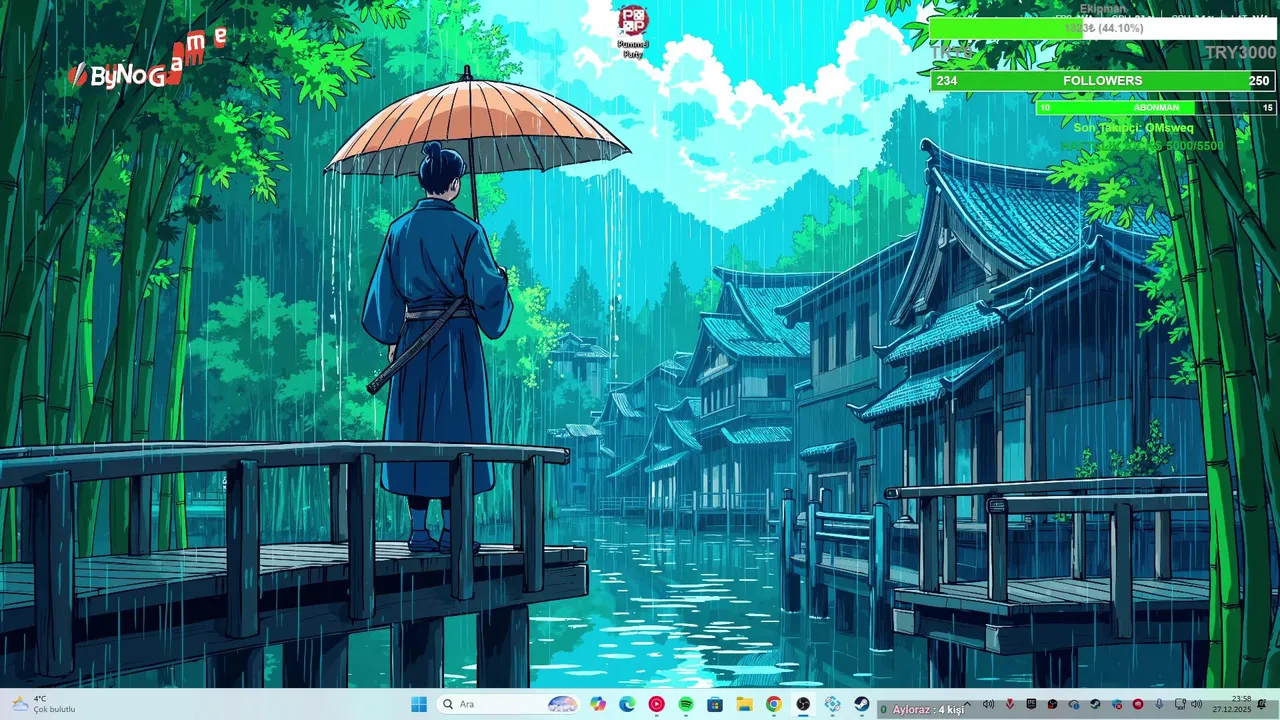Open the network status tray icon
Image resolution: width=1280 pixels, height=720 pixels.
pyautogui.click(x=1180, y=704)
